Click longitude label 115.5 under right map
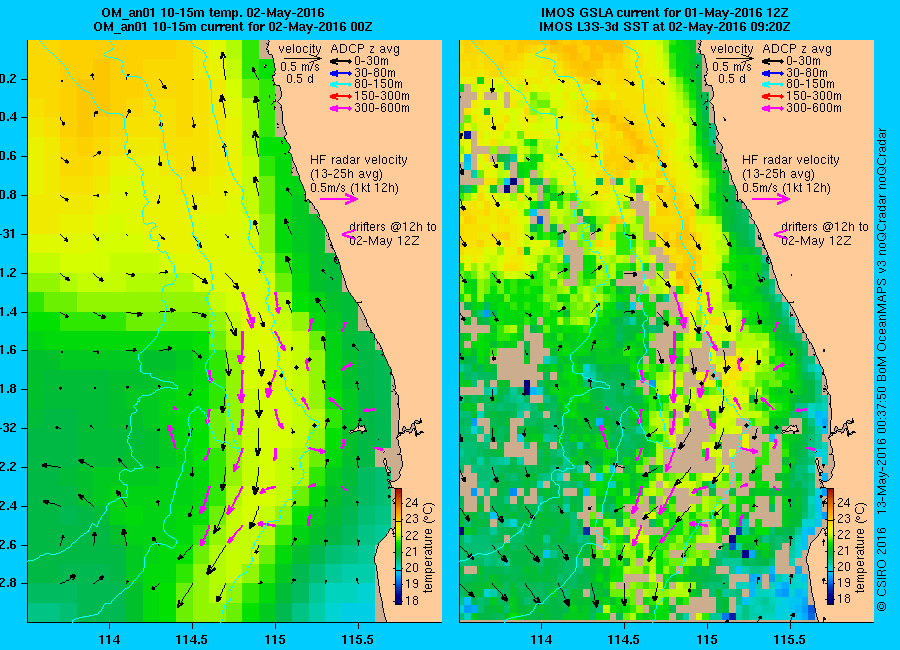Viewport: 900px width, 650px height. (x=790, y=639)
